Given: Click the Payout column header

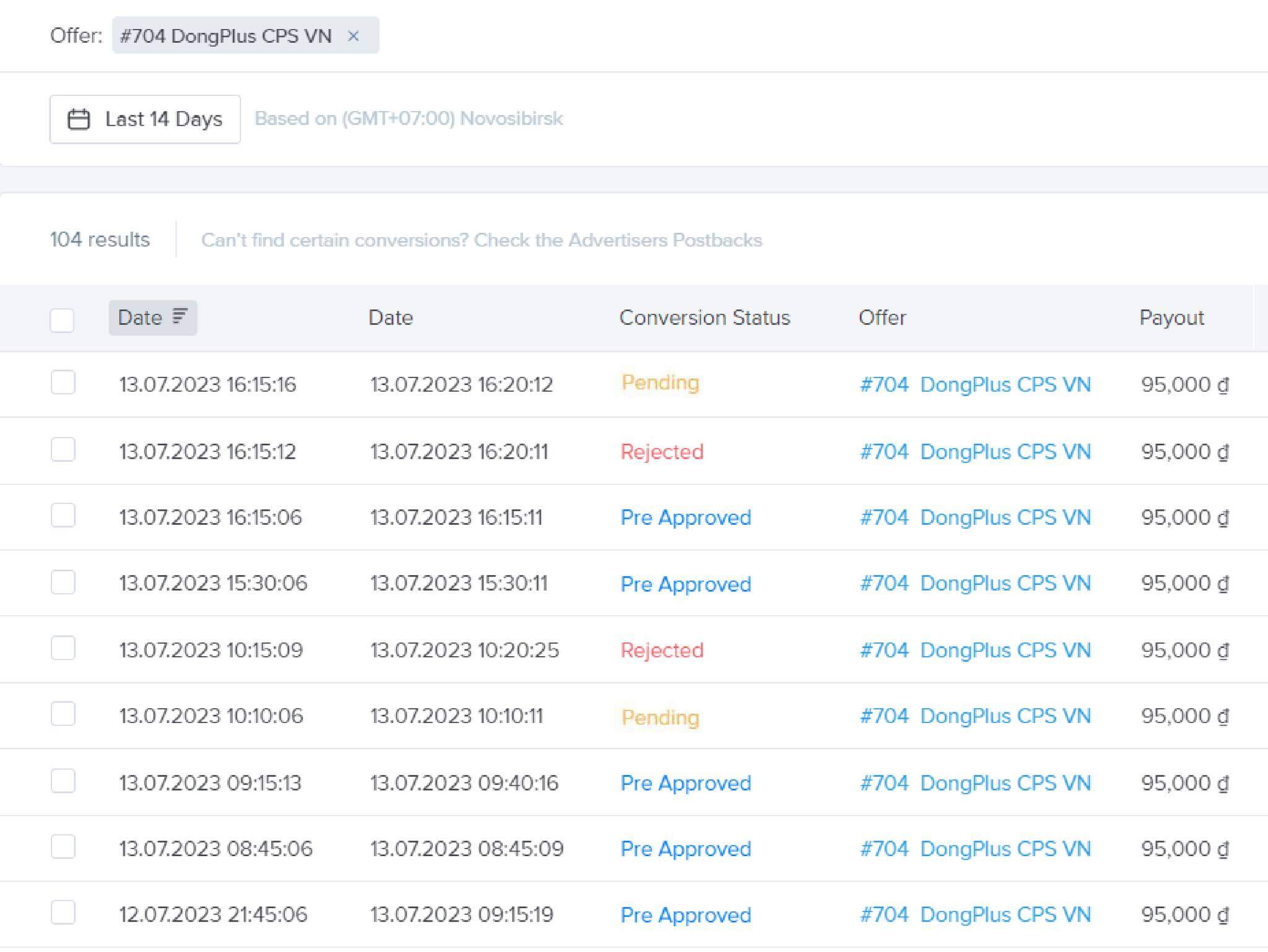Looking at the screenshot, I should pos(1171,318).
